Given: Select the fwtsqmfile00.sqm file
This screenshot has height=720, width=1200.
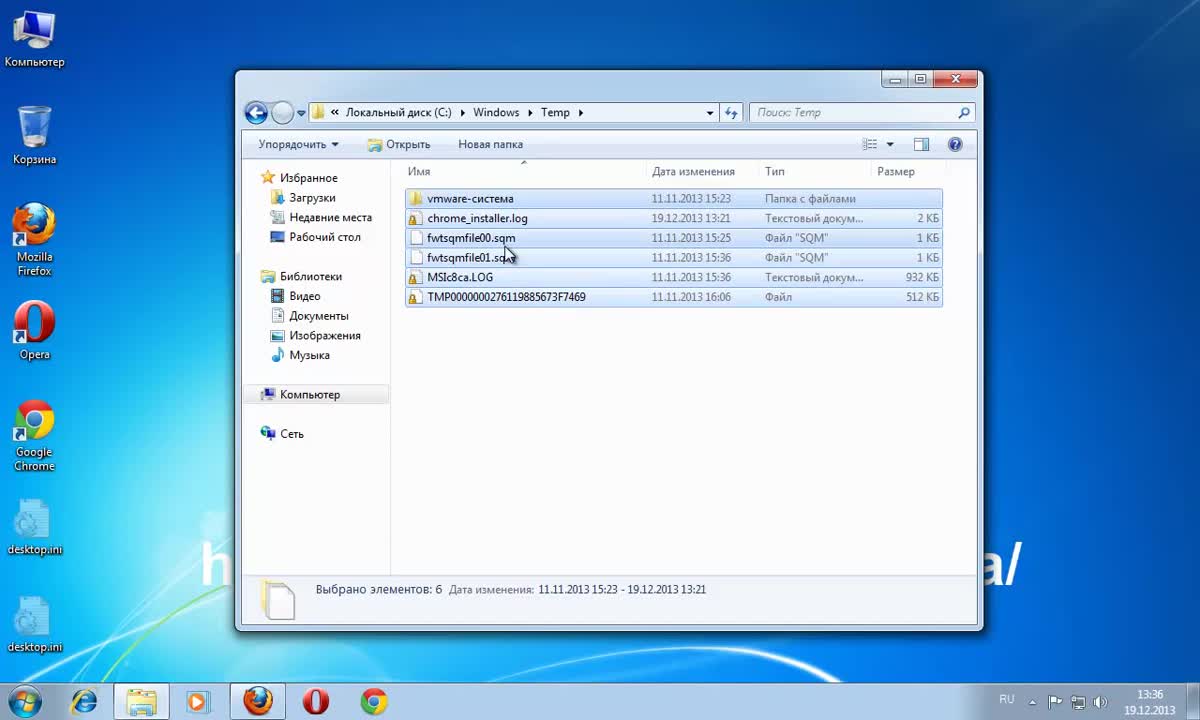Looking at the screenshot, I should (x=674, y=238).
